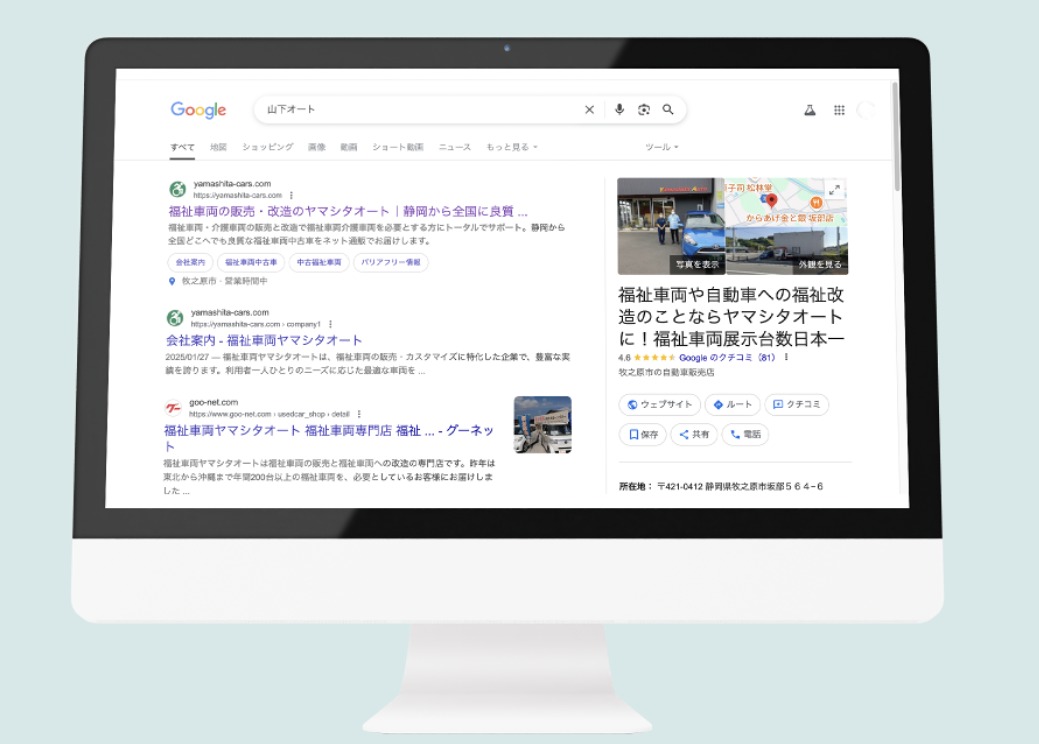Expand the map with the fullscreen arrows icon
The image size is (1039, 744).
[835, 190]
